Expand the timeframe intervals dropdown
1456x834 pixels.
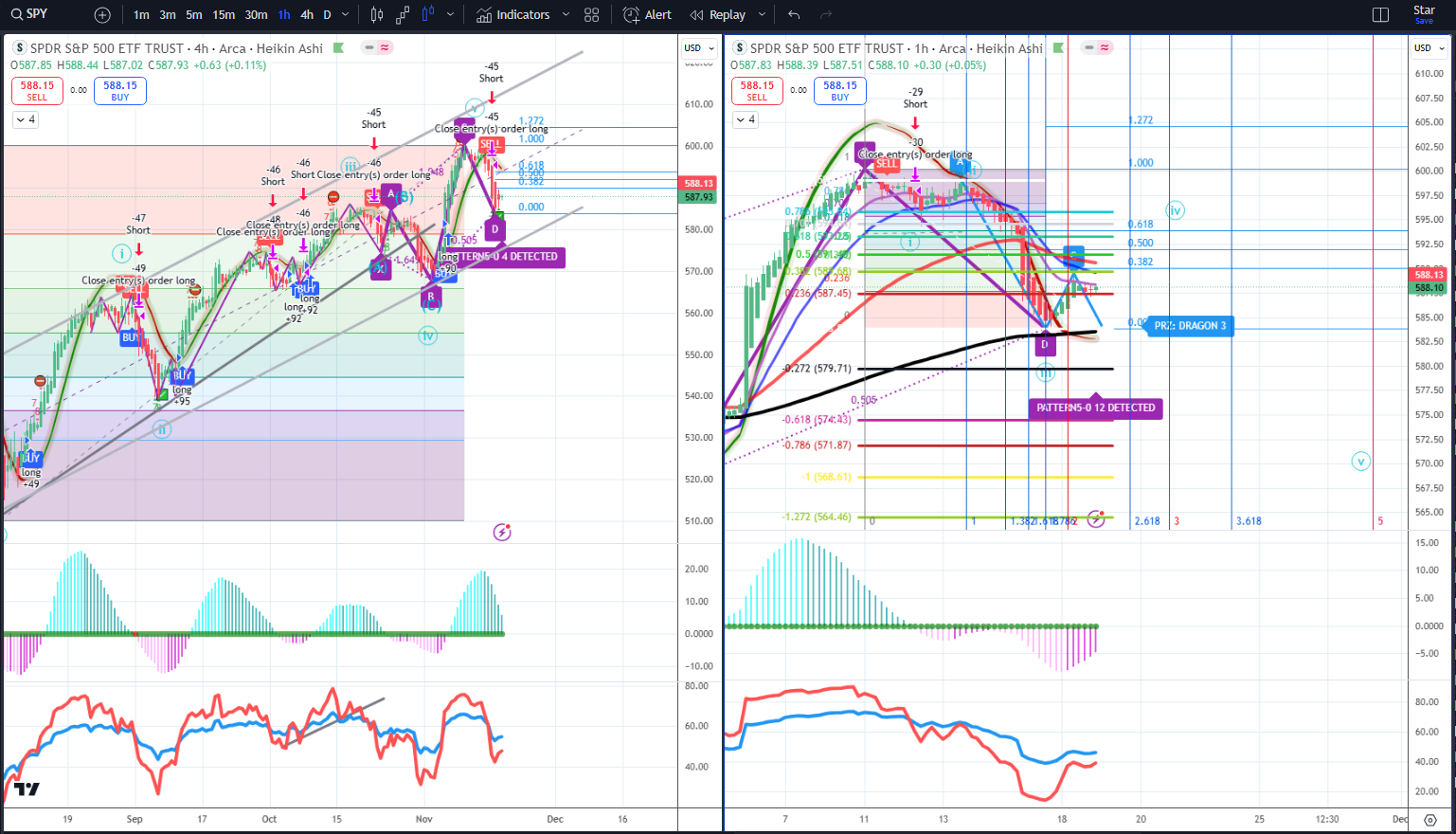click(x=346, y=15)
